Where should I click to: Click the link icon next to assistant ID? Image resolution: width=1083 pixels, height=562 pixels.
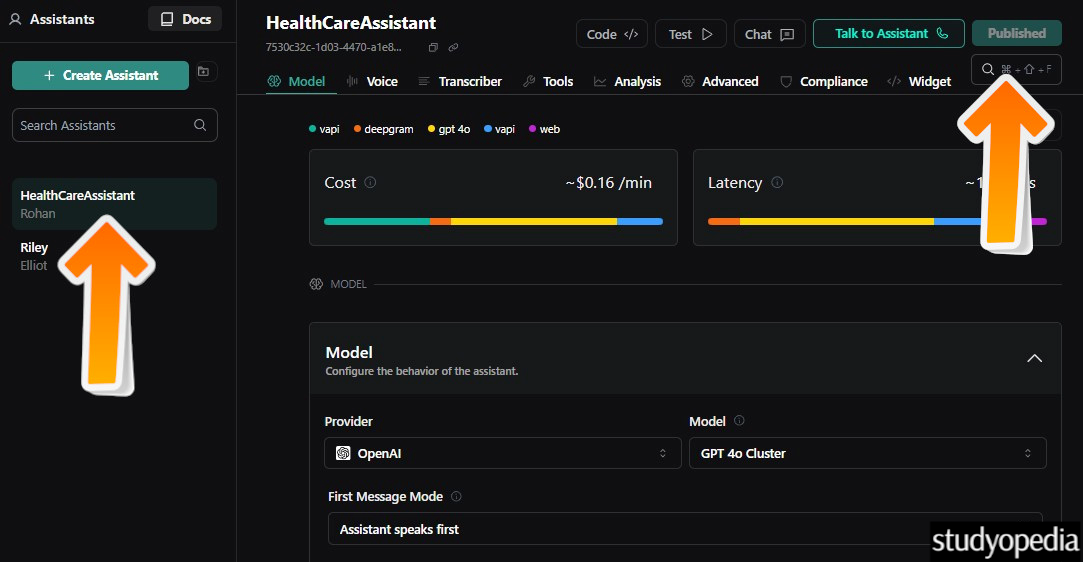(x=453, y=48)
